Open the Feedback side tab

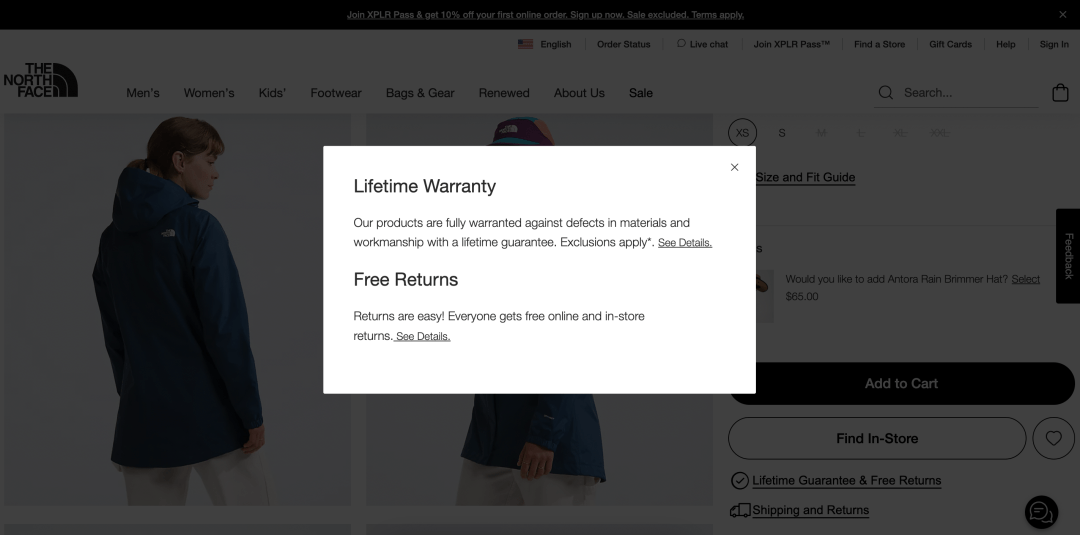[1068, 256]
